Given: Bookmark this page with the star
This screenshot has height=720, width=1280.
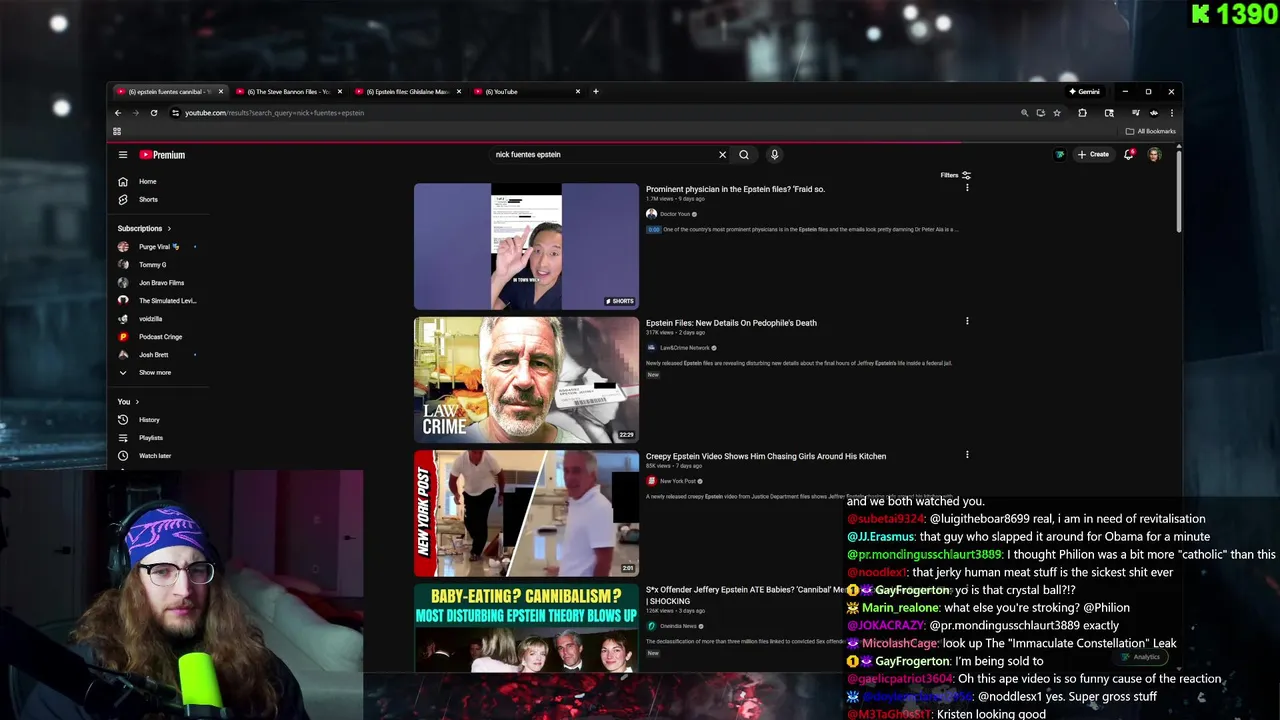Looking at the screenshot, I should coord(1057,113).
